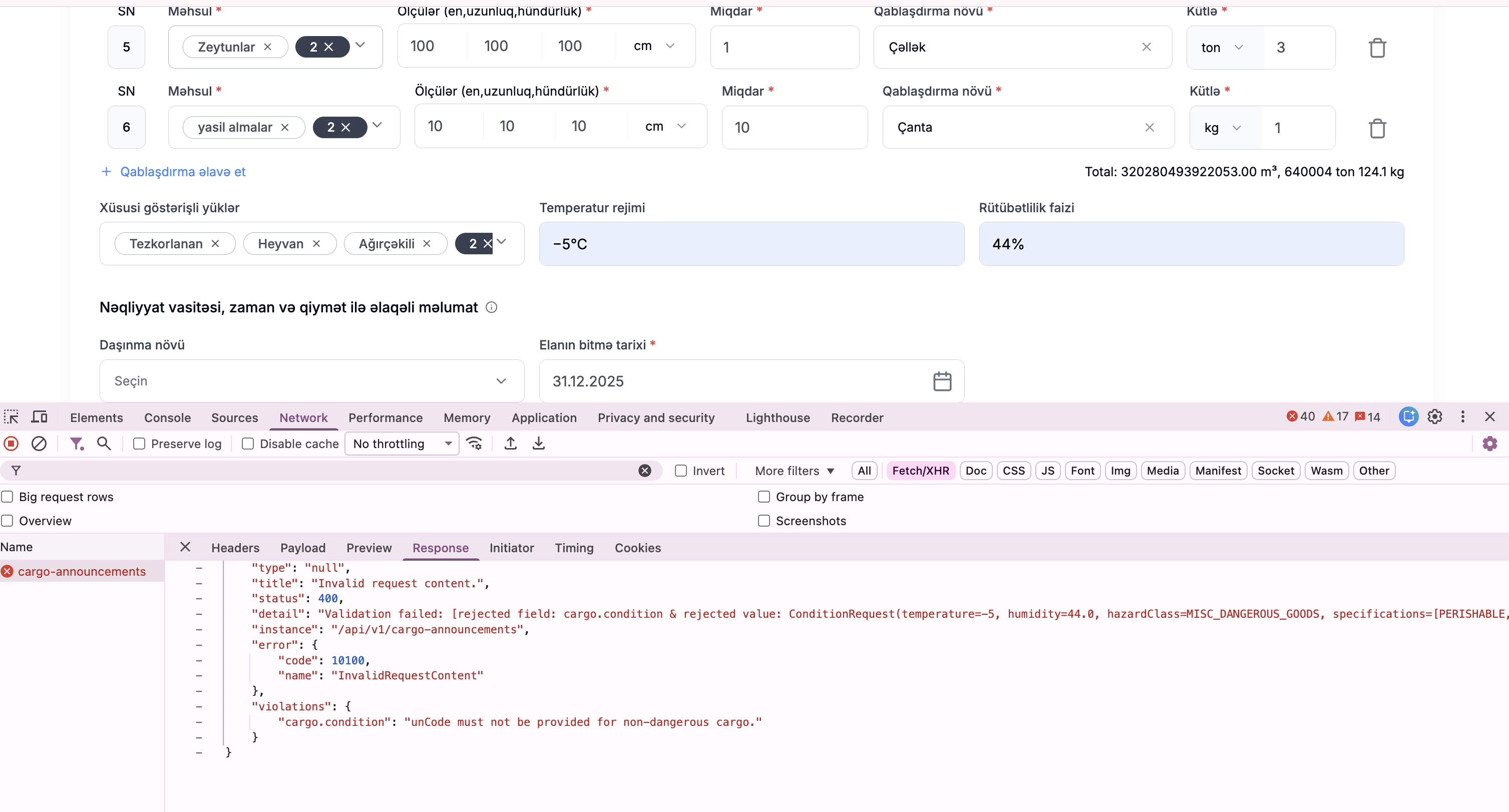Click the info icon beside Nəqliyyat vasitəsi heading
The height and width of the screenshot is (812, 1509).
pyautogui.click(x=492, y=307)
